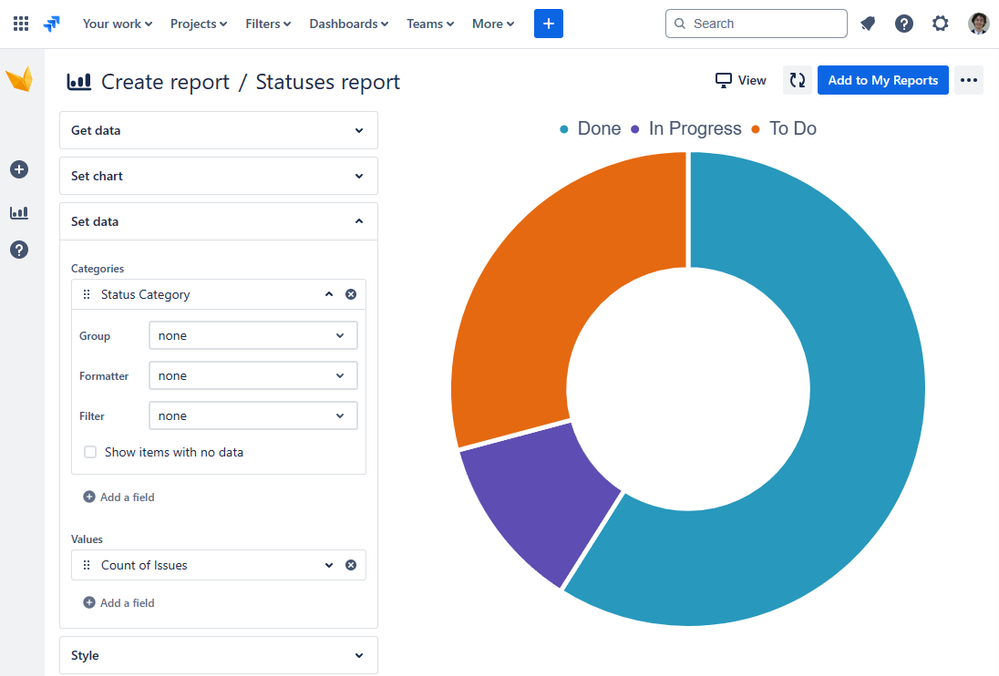Image resolution: width=999 pixels, height=676 pixels.
Task: Expand the Set chart section
Action: point(219,176)
